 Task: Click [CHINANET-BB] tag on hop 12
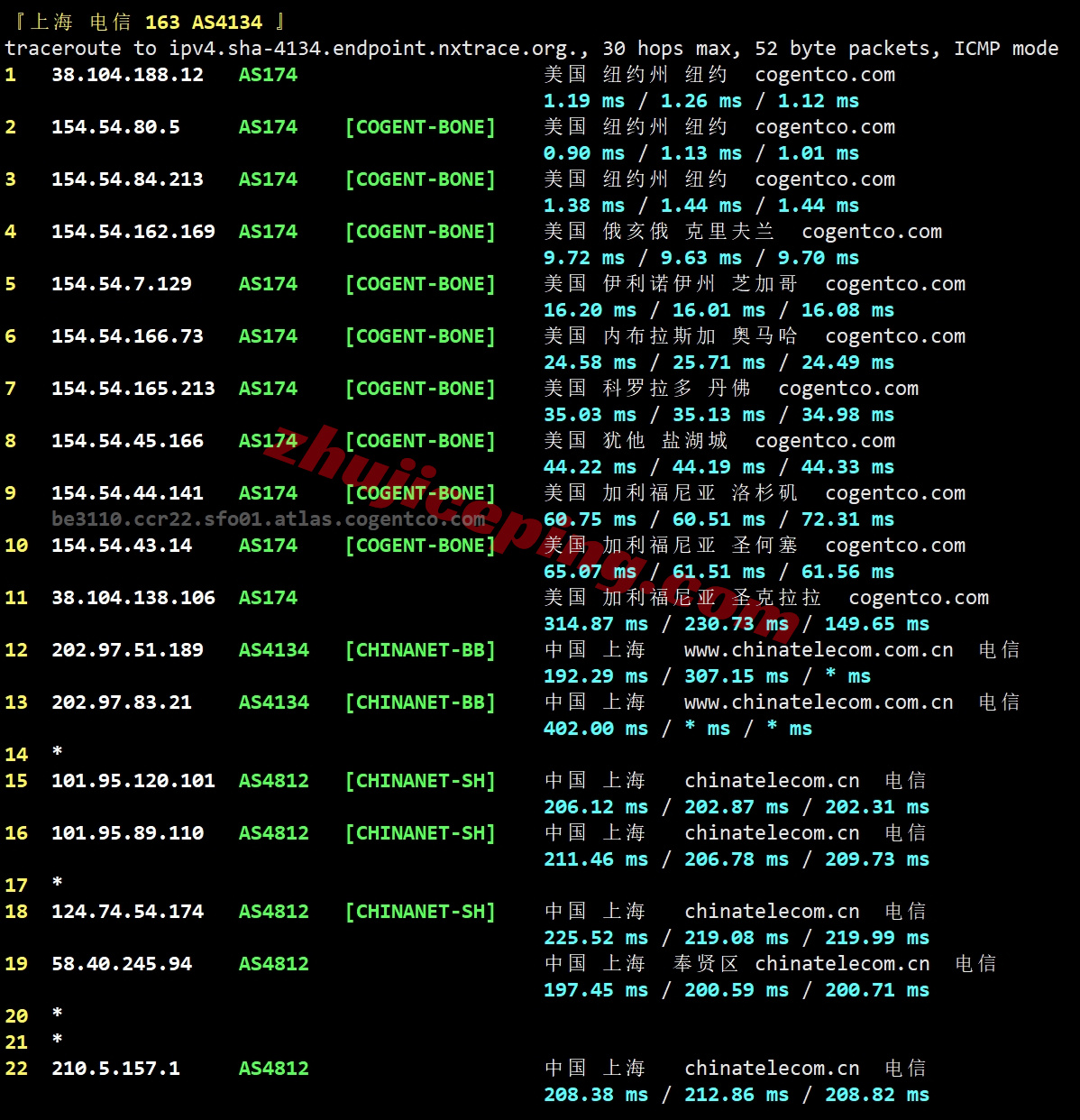(x=420, y=650)
